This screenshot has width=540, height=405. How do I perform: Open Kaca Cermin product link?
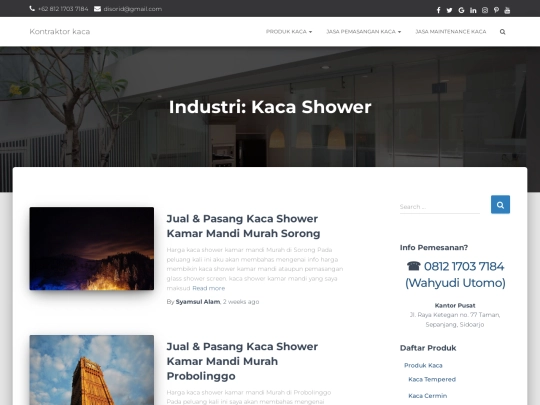pos(427,396)
